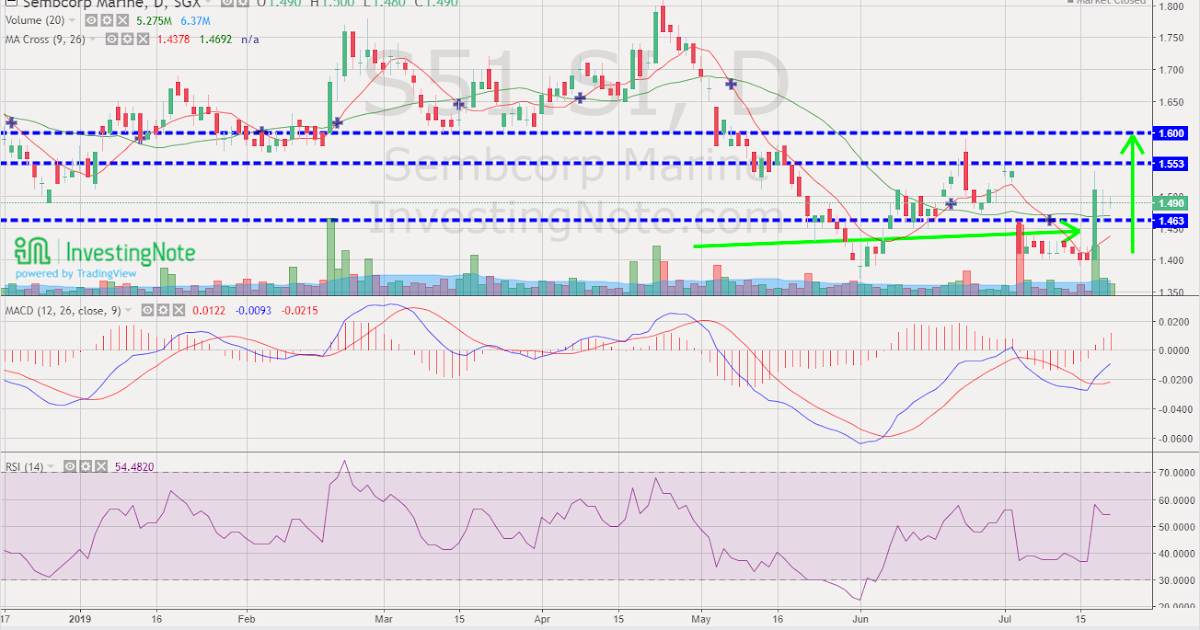Open the Sembcorp Marine title dropdown arrow
1200x630 pixels.
[x=208, y=4]
